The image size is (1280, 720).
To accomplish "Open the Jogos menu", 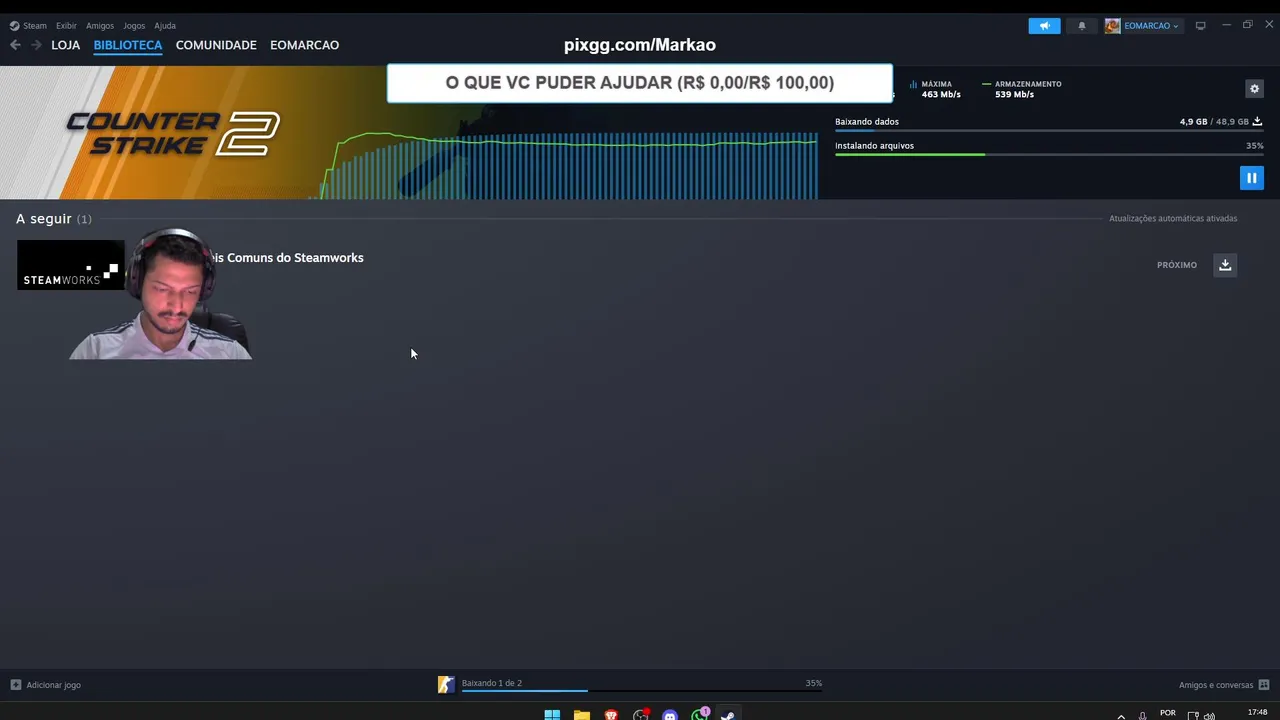I will (134, 26).
